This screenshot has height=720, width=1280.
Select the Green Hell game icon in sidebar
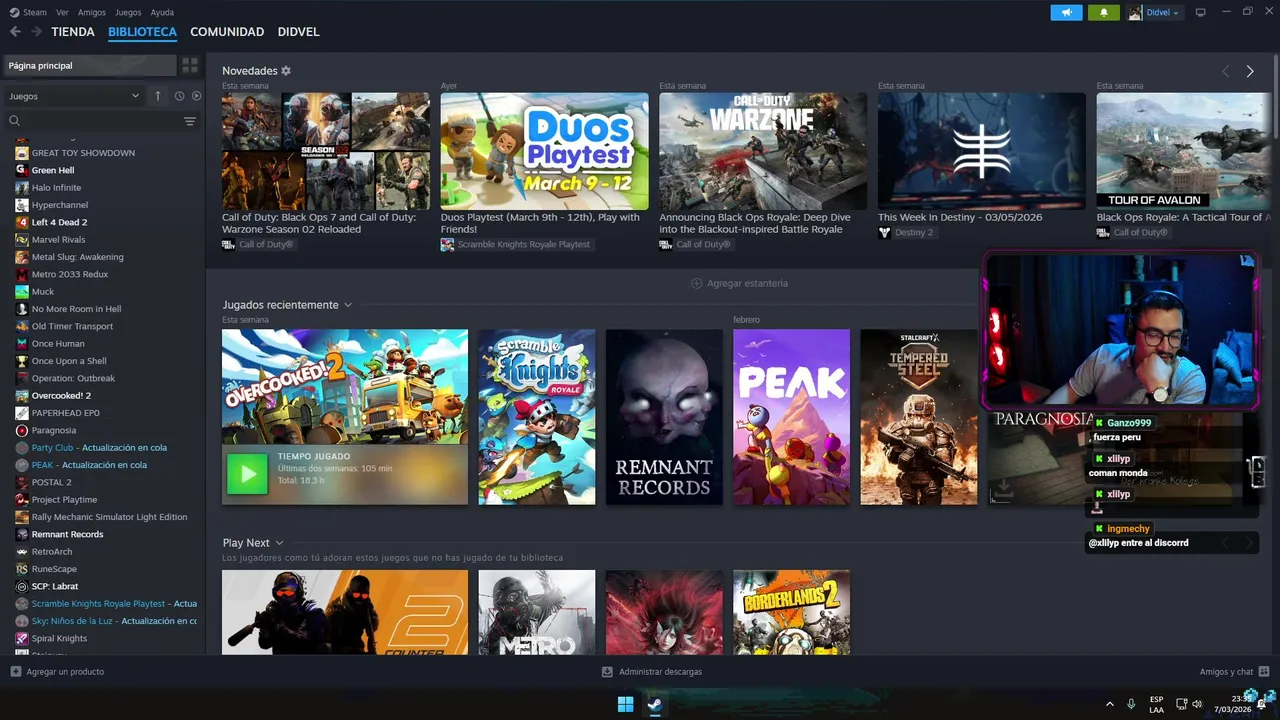(22, 170)
